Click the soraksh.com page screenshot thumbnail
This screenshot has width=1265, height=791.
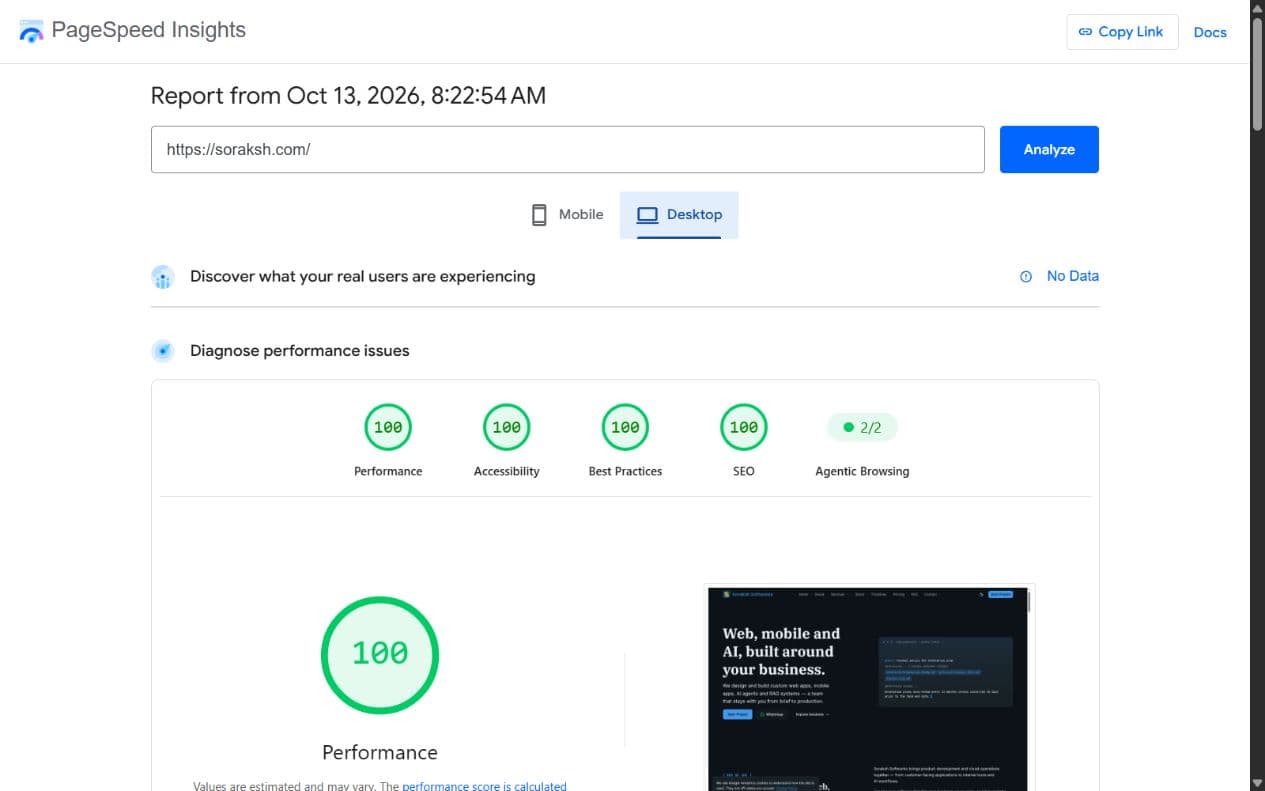tap(869, 688)
